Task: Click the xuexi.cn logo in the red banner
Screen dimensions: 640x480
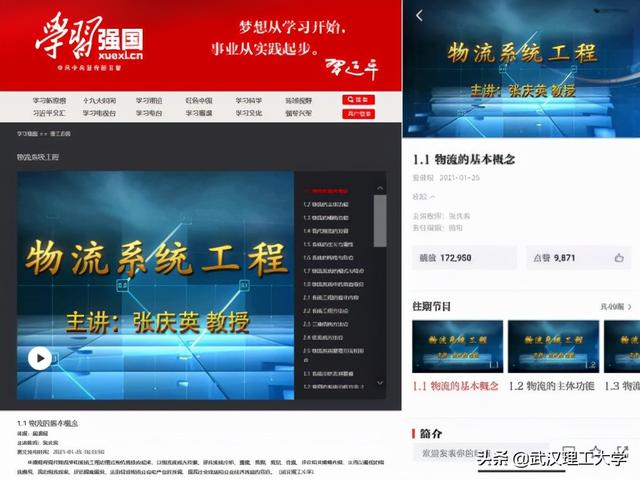Action: pyautogui.click(x=90, y=43)
